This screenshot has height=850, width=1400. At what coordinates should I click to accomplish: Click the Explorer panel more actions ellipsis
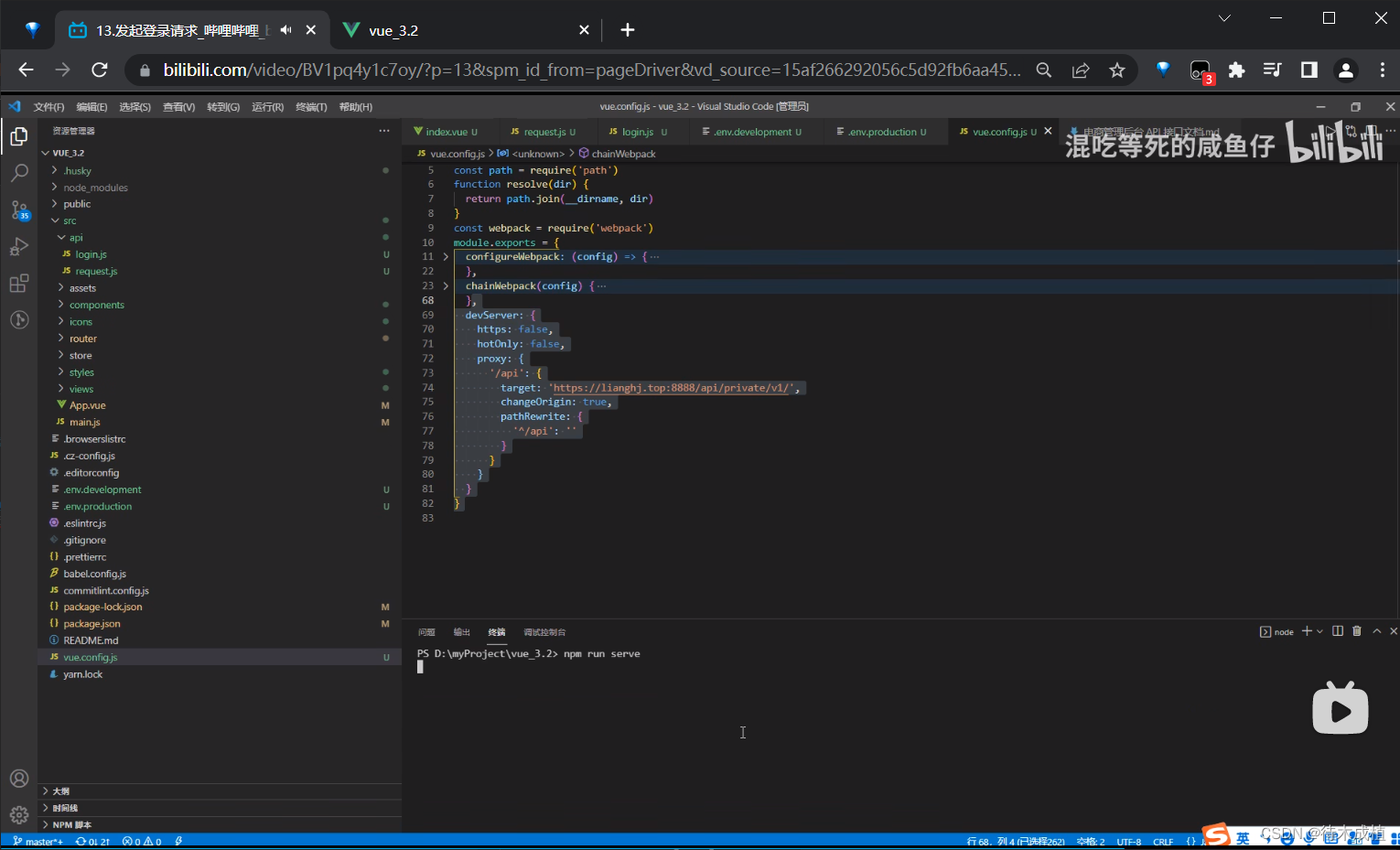click(x=384, y=131)
